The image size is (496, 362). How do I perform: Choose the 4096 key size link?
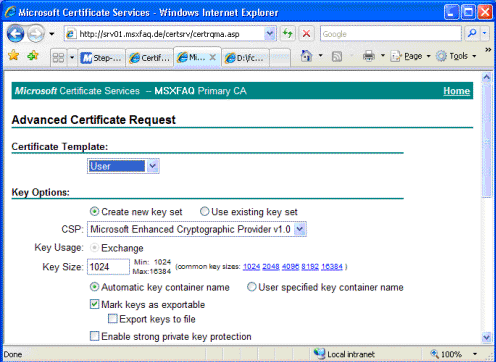coord(290,267)
